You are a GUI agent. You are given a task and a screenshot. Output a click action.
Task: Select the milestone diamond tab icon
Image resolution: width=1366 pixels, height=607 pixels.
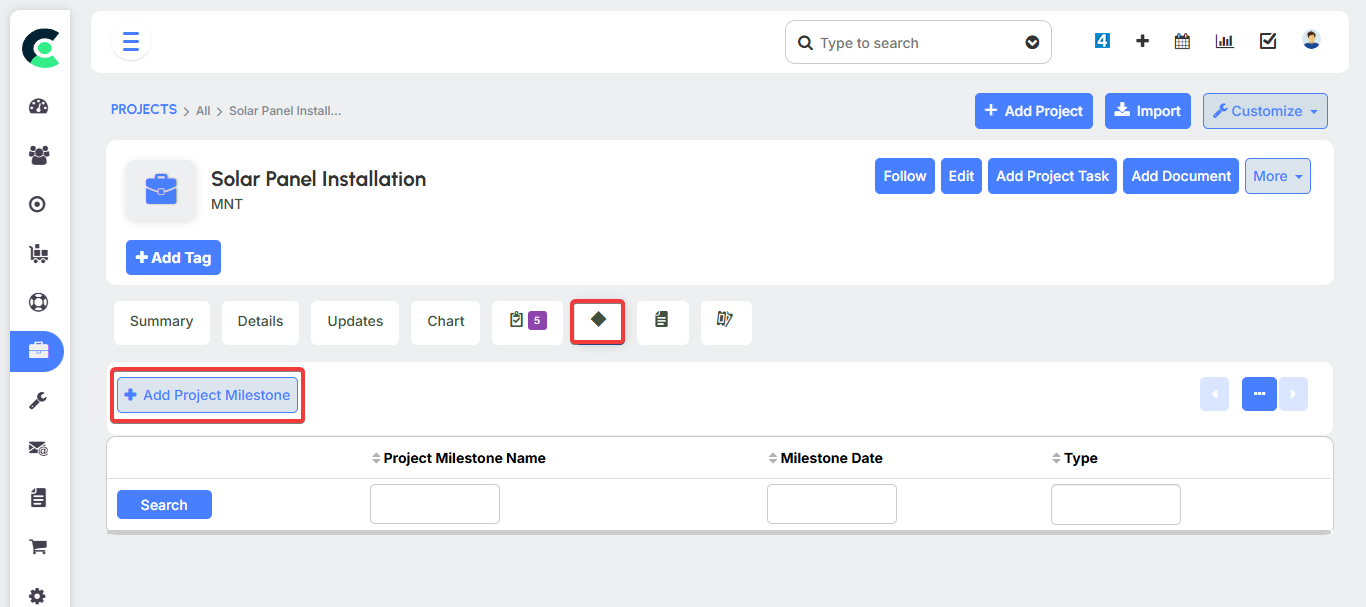click(597, 321)
